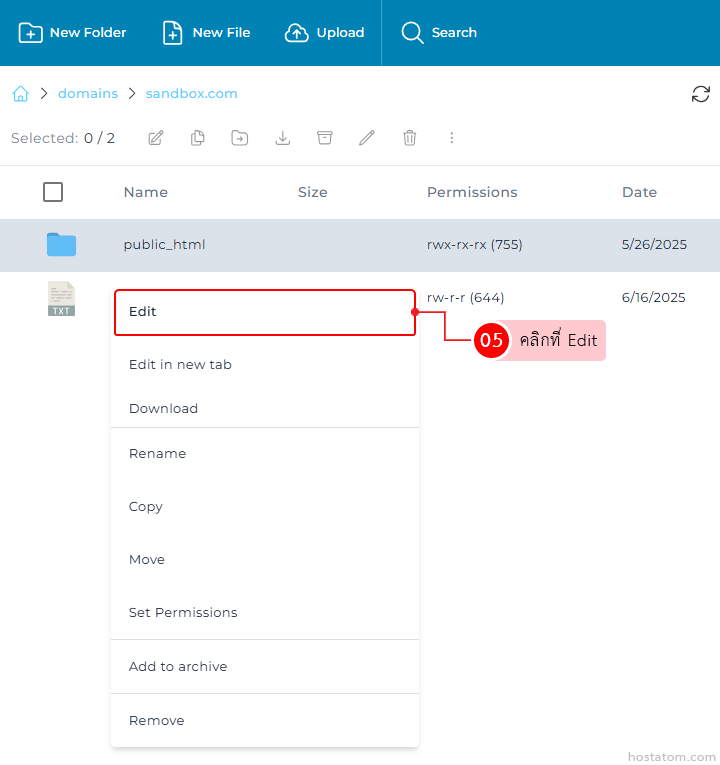Click the New Folder button

tap(73, 33)
